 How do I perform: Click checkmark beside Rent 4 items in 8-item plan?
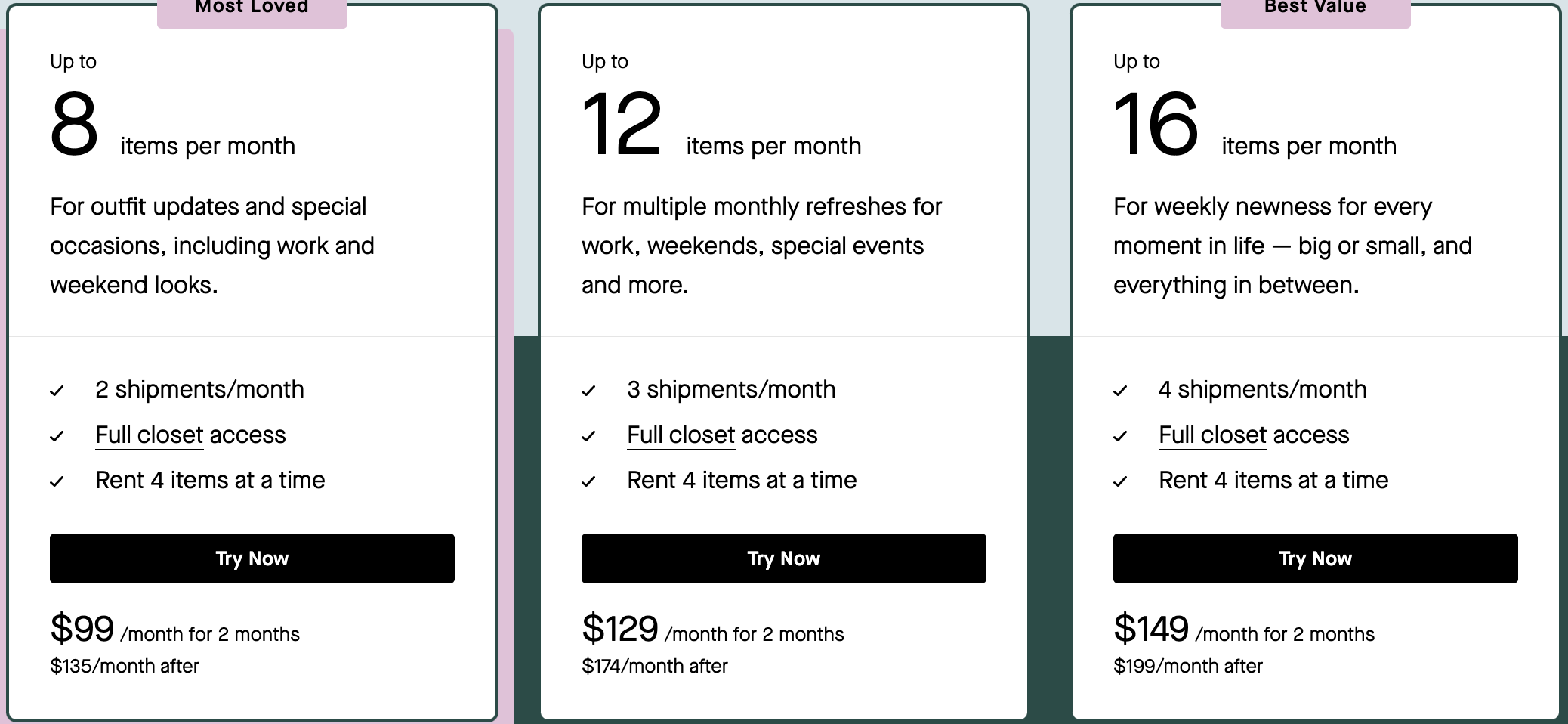point(57,481)
